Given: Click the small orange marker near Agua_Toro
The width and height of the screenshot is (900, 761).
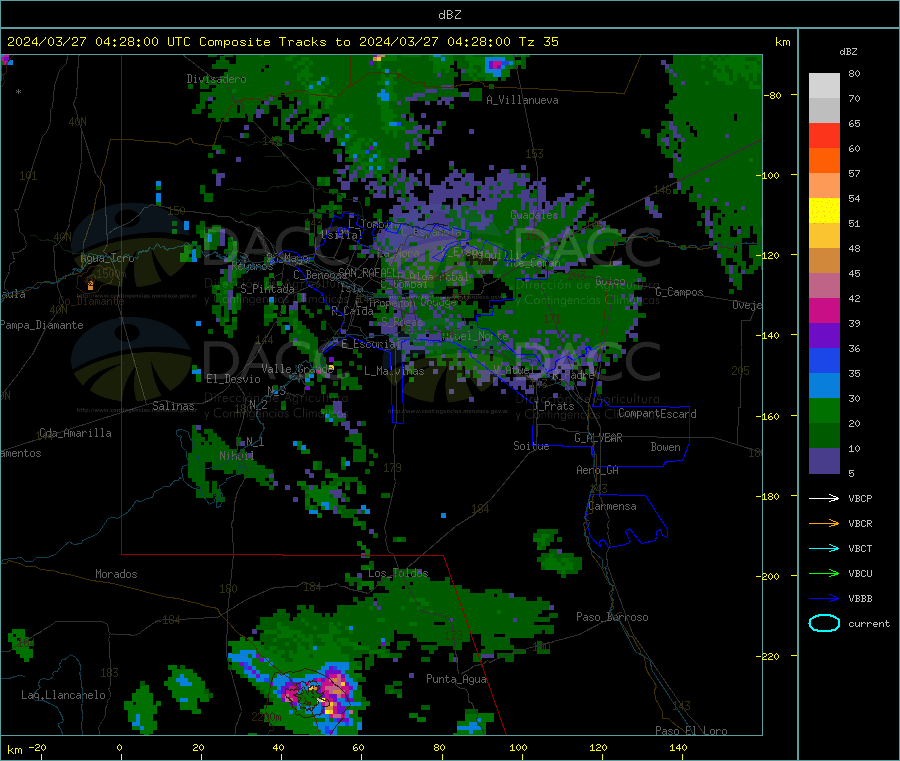Looking at the screenshot, I should point(90,284).
